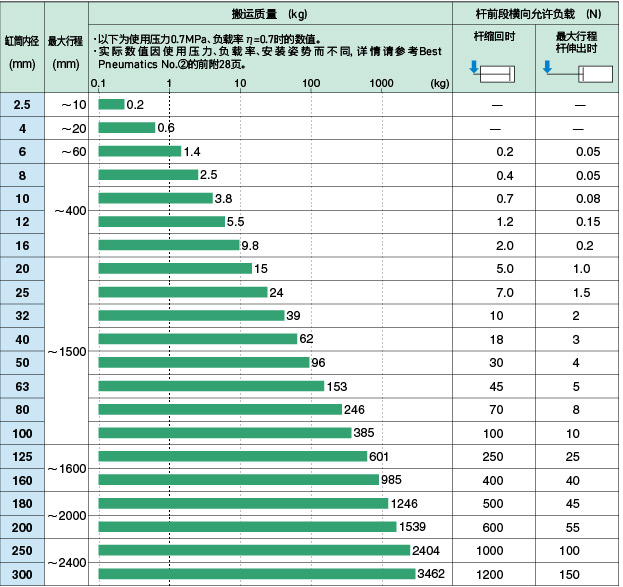The width and height of the screenshot is (623, 587).
Task: Click the 搬运质量 (kg) header title
Action: 271,15
